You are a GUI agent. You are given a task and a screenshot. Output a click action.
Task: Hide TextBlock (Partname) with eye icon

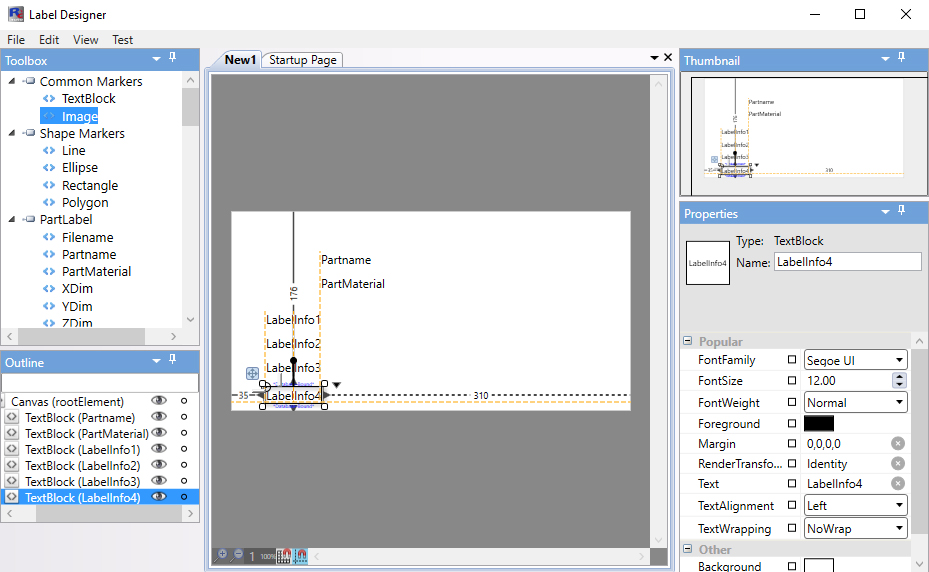(x=159, y=417)
